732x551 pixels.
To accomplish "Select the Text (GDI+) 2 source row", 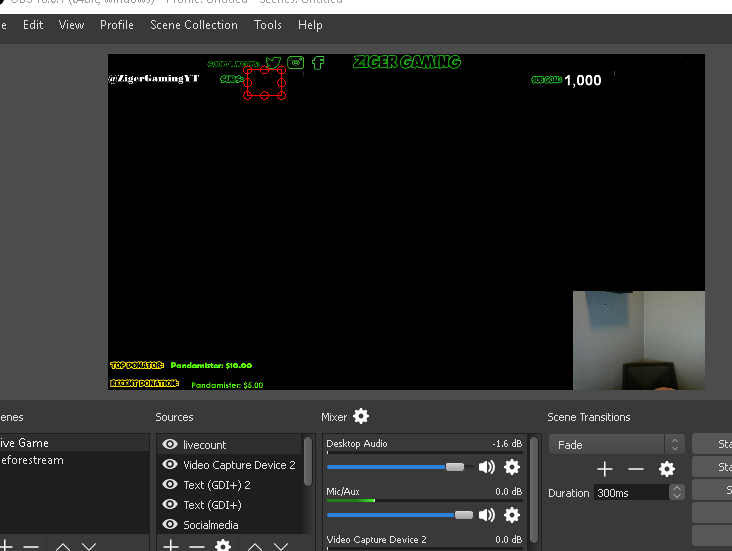I will [231, 485].
